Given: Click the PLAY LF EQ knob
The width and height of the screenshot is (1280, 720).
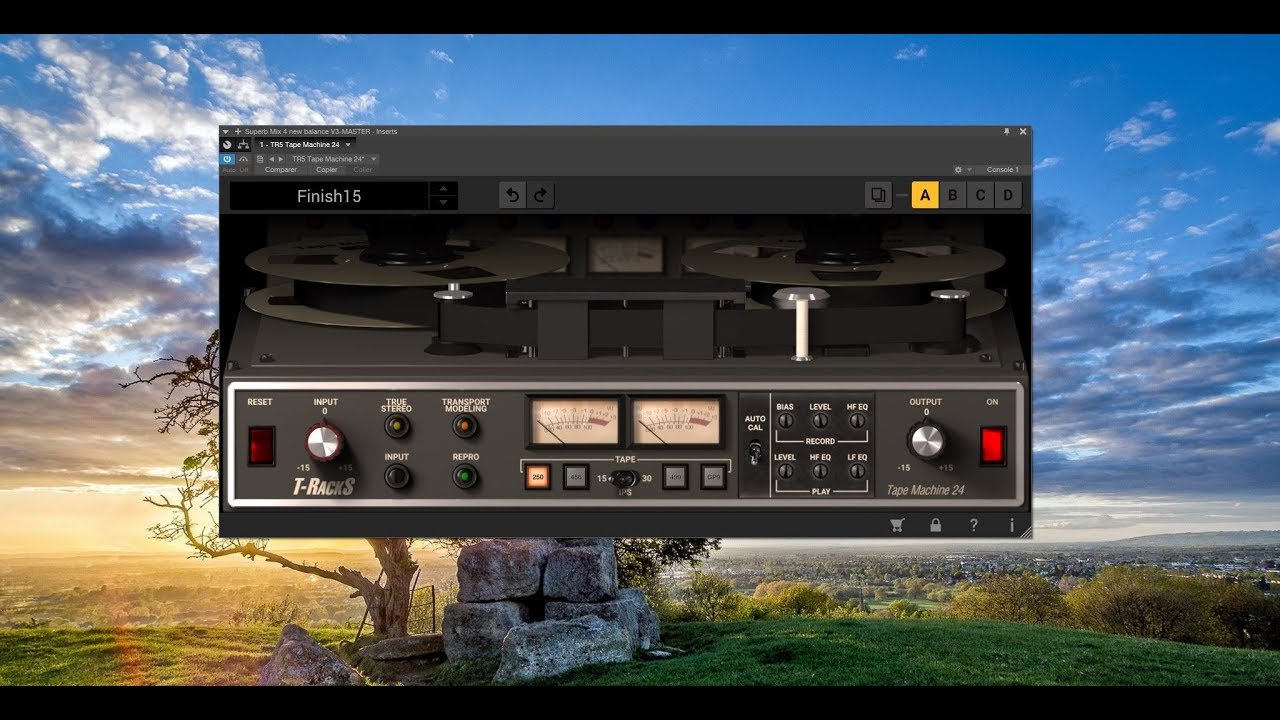Looking at the screenshot, I should point(857,470).
